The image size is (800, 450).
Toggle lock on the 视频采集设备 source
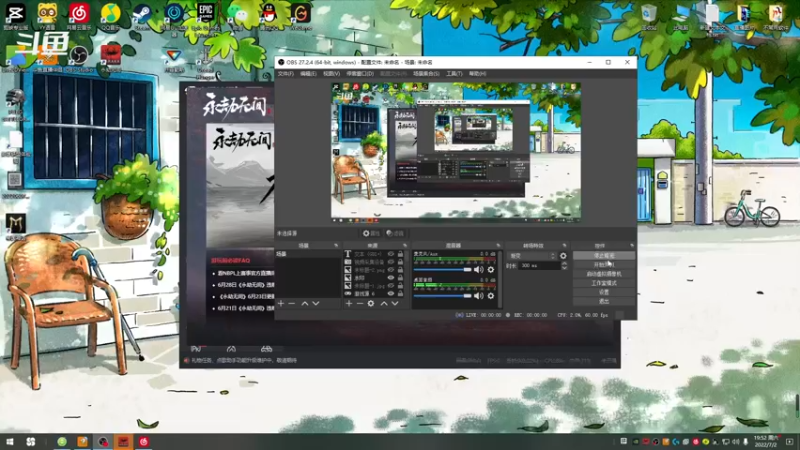[401, 262]
